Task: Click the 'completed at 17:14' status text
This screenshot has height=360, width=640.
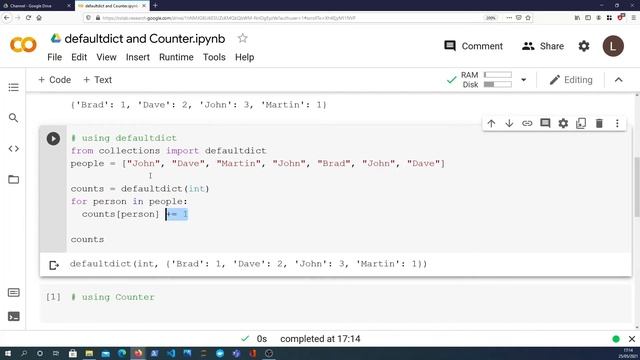Action: tap(320, 339)
